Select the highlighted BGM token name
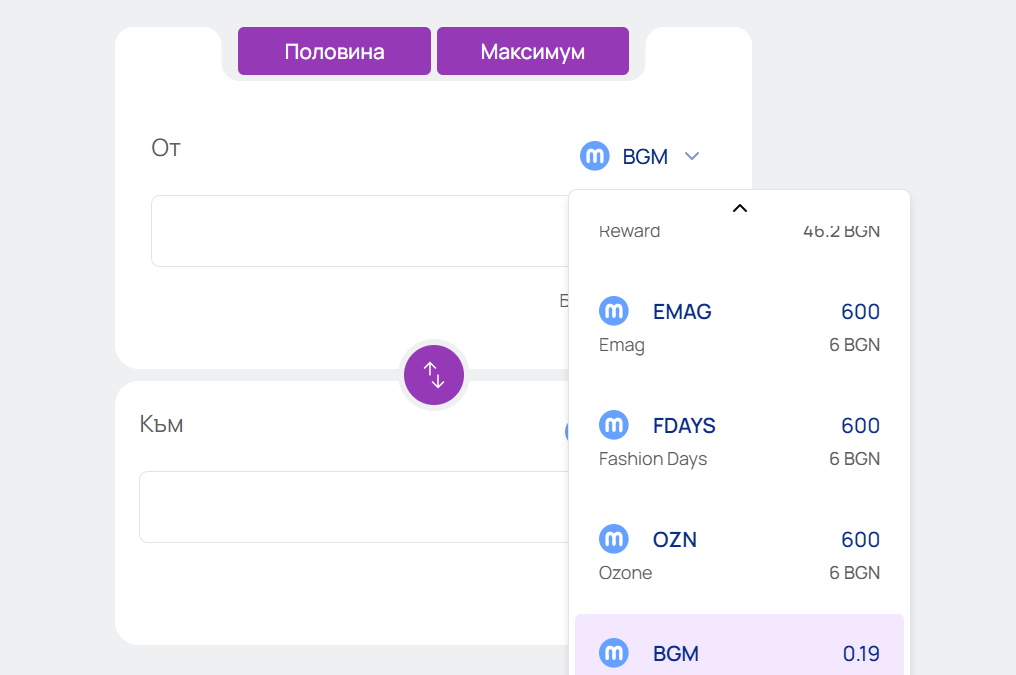Image resolution: width=1016 pixels, height=675 pixels. click(676, 654)
